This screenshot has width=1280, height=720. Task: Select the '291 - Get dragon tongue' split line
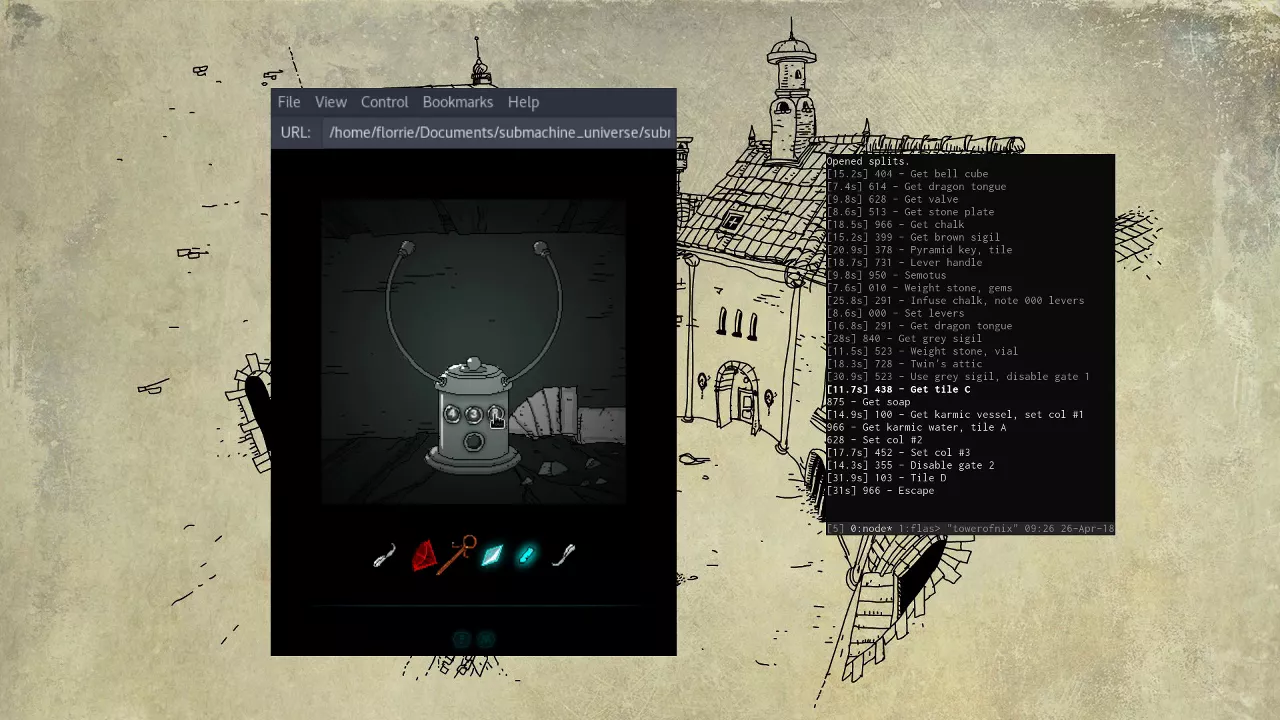tap(919, 326)
